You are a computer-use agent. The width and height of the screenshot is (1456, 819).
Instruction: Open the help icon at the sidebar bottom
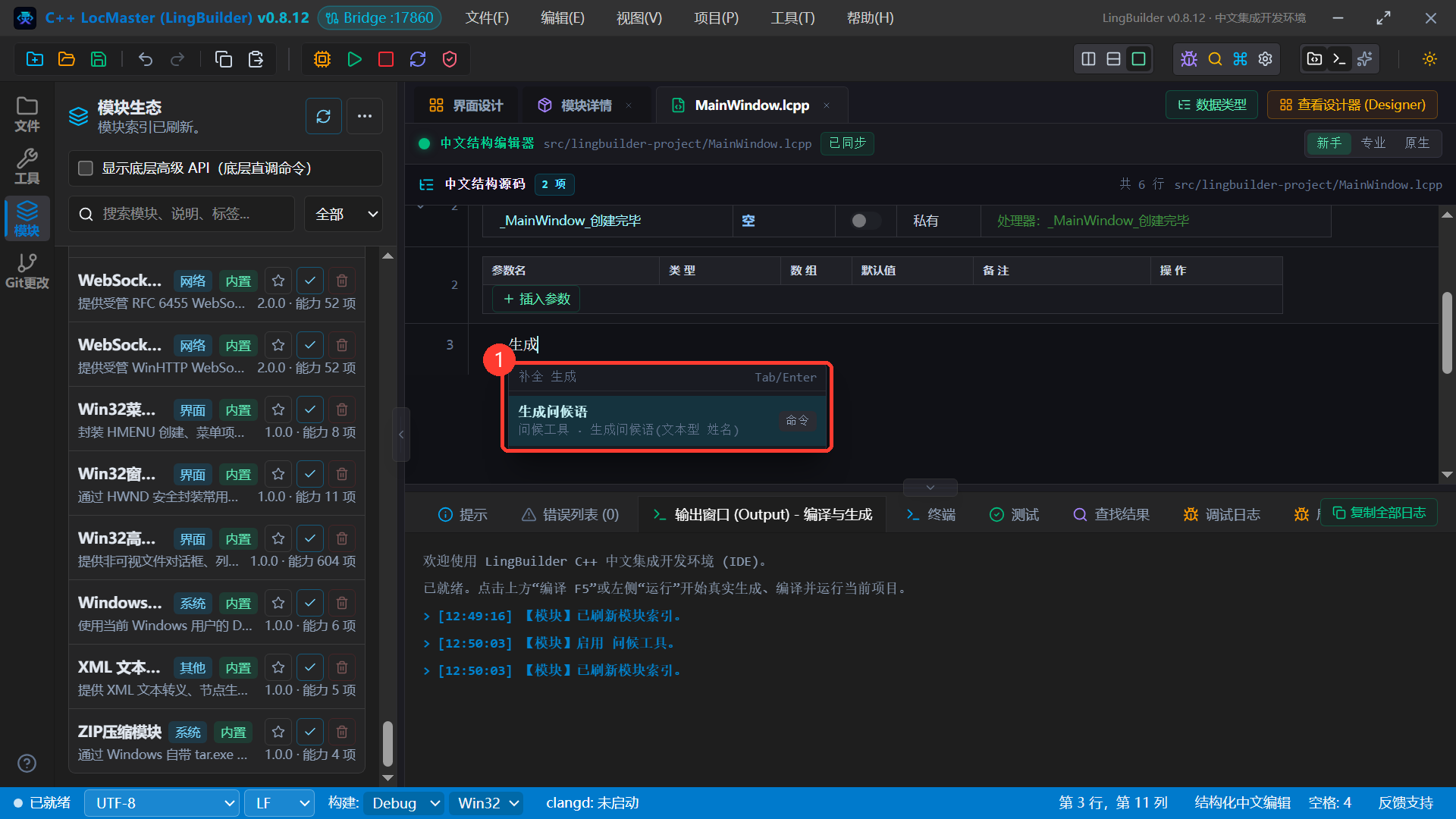[x=27, y=763]
